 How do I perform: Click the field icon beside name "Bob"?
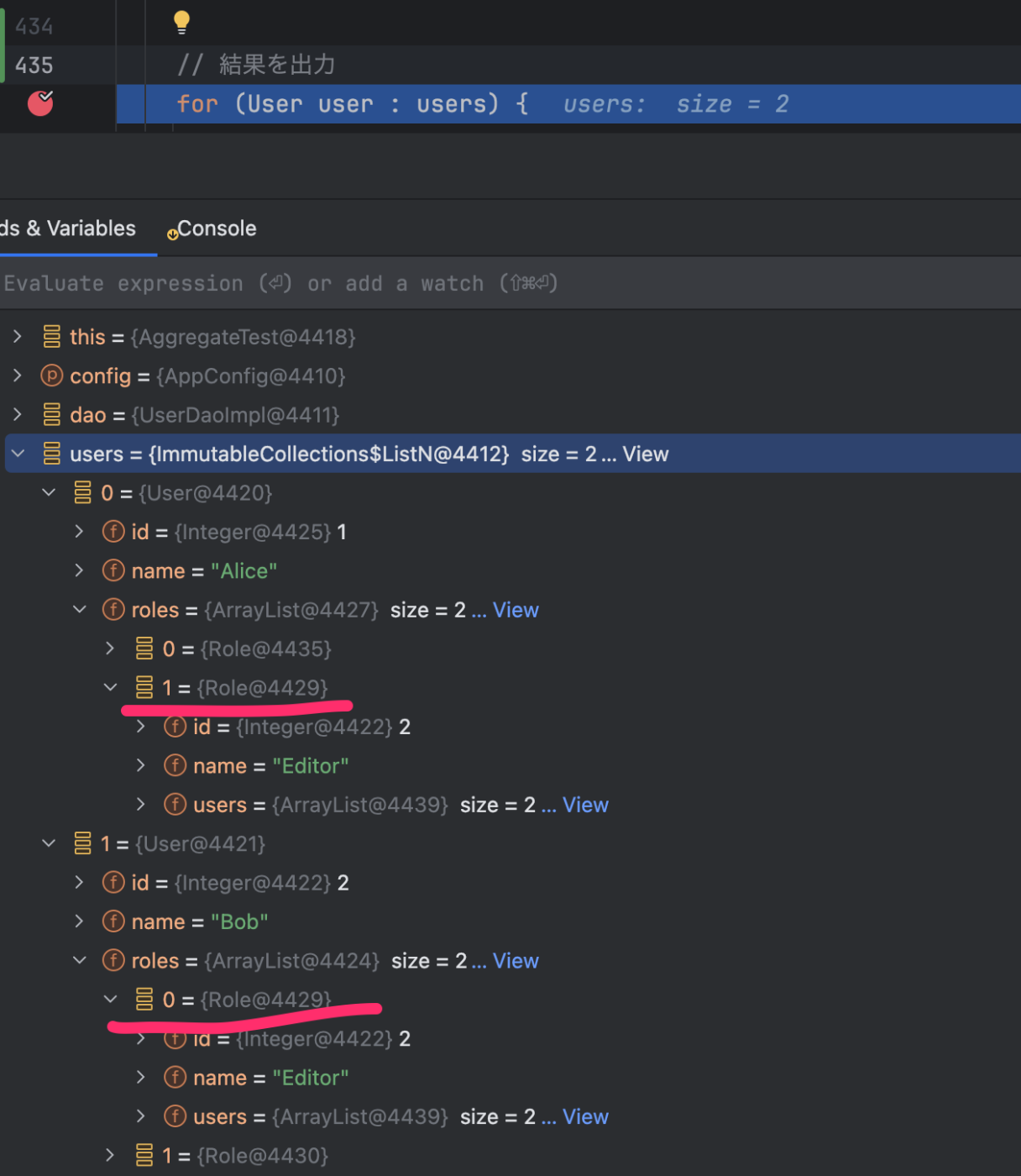click(113, 921)
